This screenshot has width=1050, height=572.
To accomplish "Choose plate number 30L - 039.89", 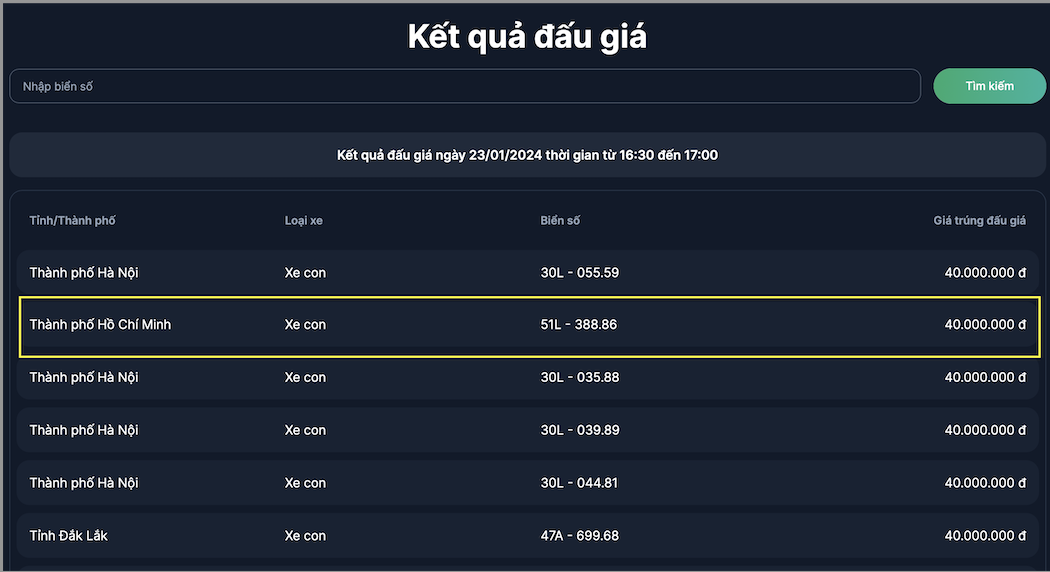I will click(579, 430).
